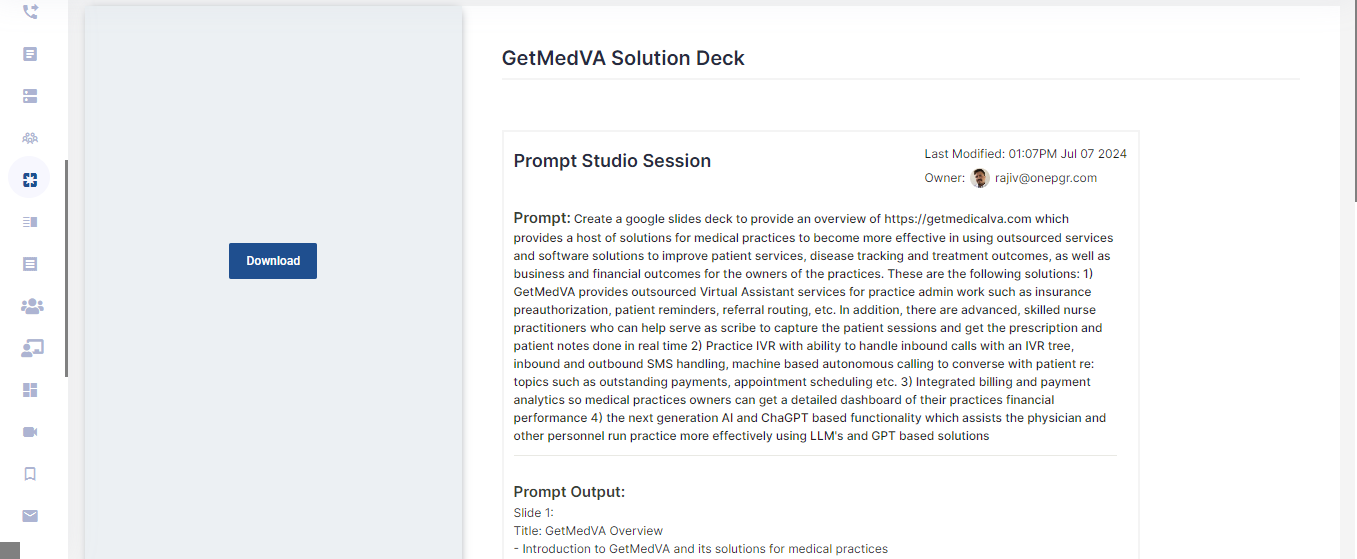The width and height of the screenshot is (1357, 559).
Task: Click the GetMedVA Solution Deck title
Action: (x=623, y=58)
